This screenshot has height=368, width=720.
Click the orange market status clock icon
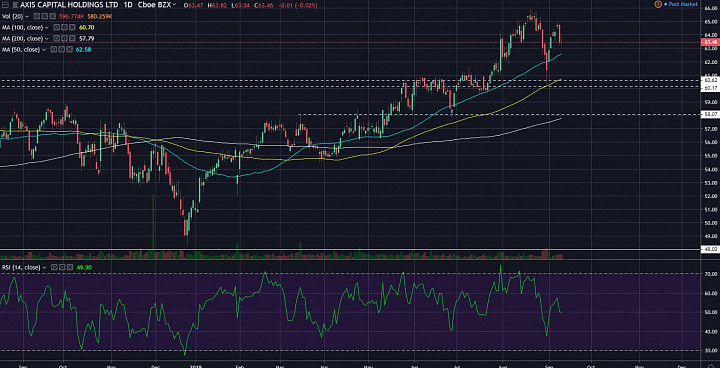[x=658, y=4]
